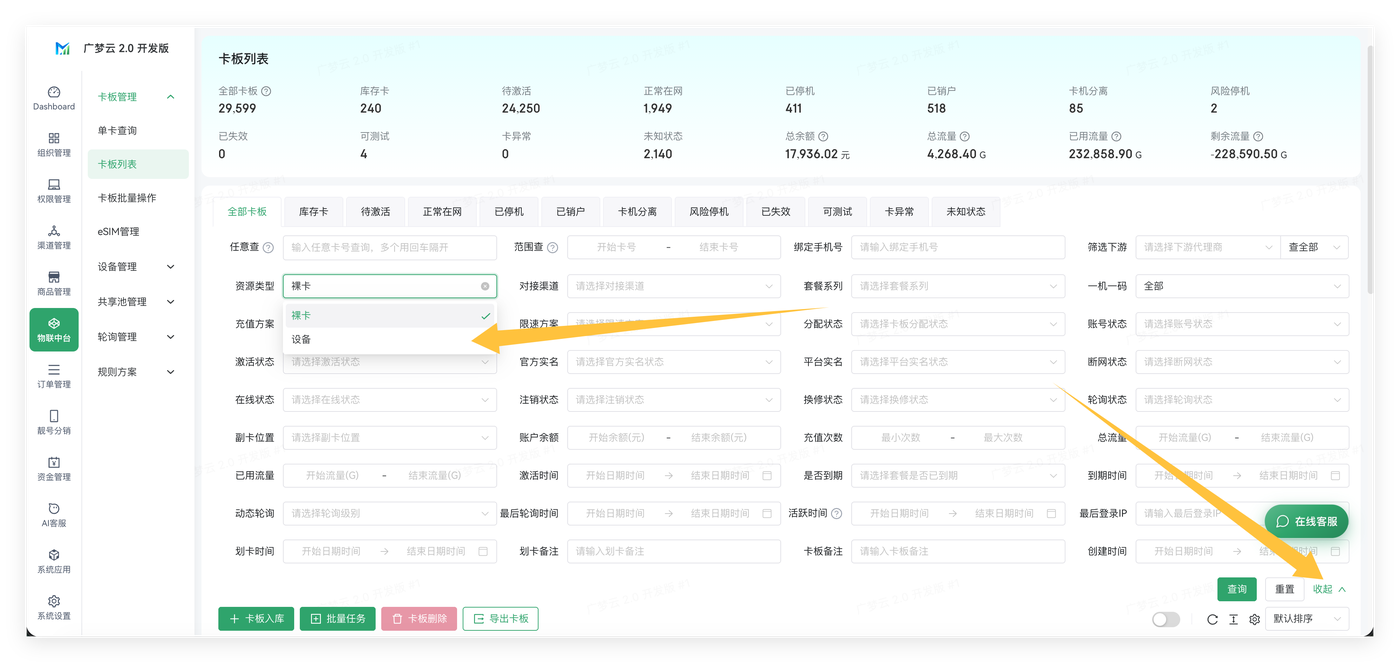This screenshot has width=1400, height=663.
Task: Open the 套餐系列 dropdown
Action: tap(958, 286)
